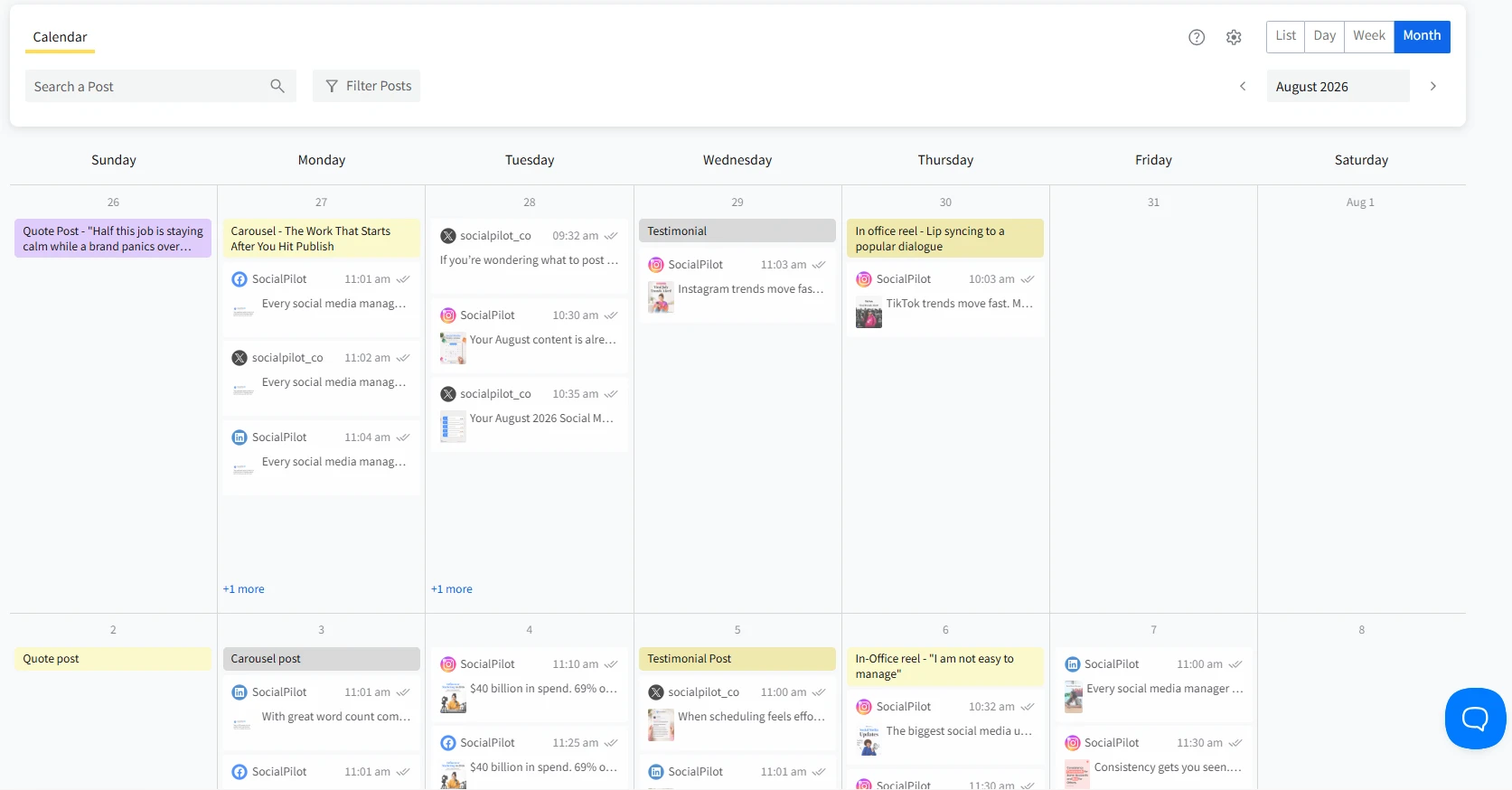Click X icon on Tuesday 28 10:35 am post
Image resolution: width=1512 pixels, height=790 pixels.
point(447,394)
